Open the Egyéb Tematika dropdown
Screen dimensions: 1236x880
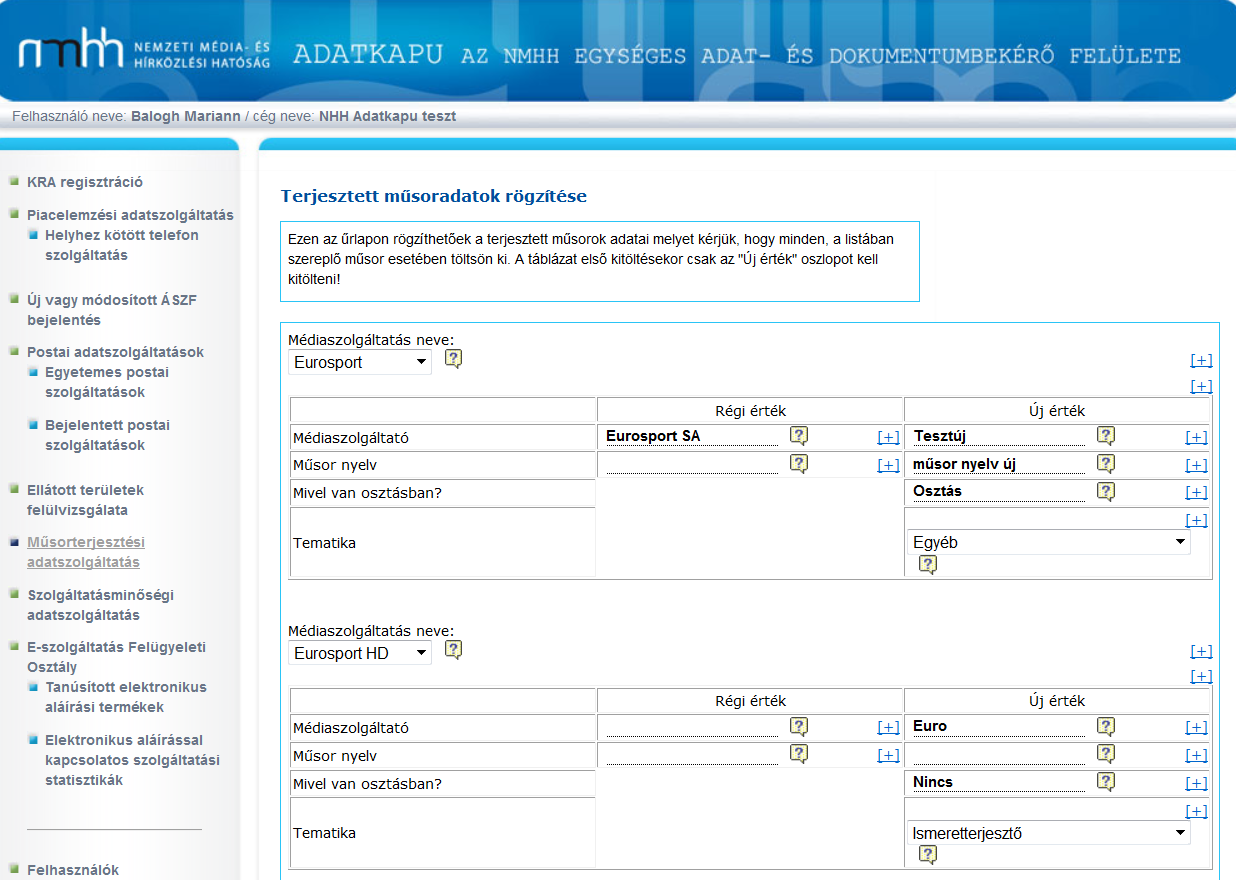(1049, 542)
